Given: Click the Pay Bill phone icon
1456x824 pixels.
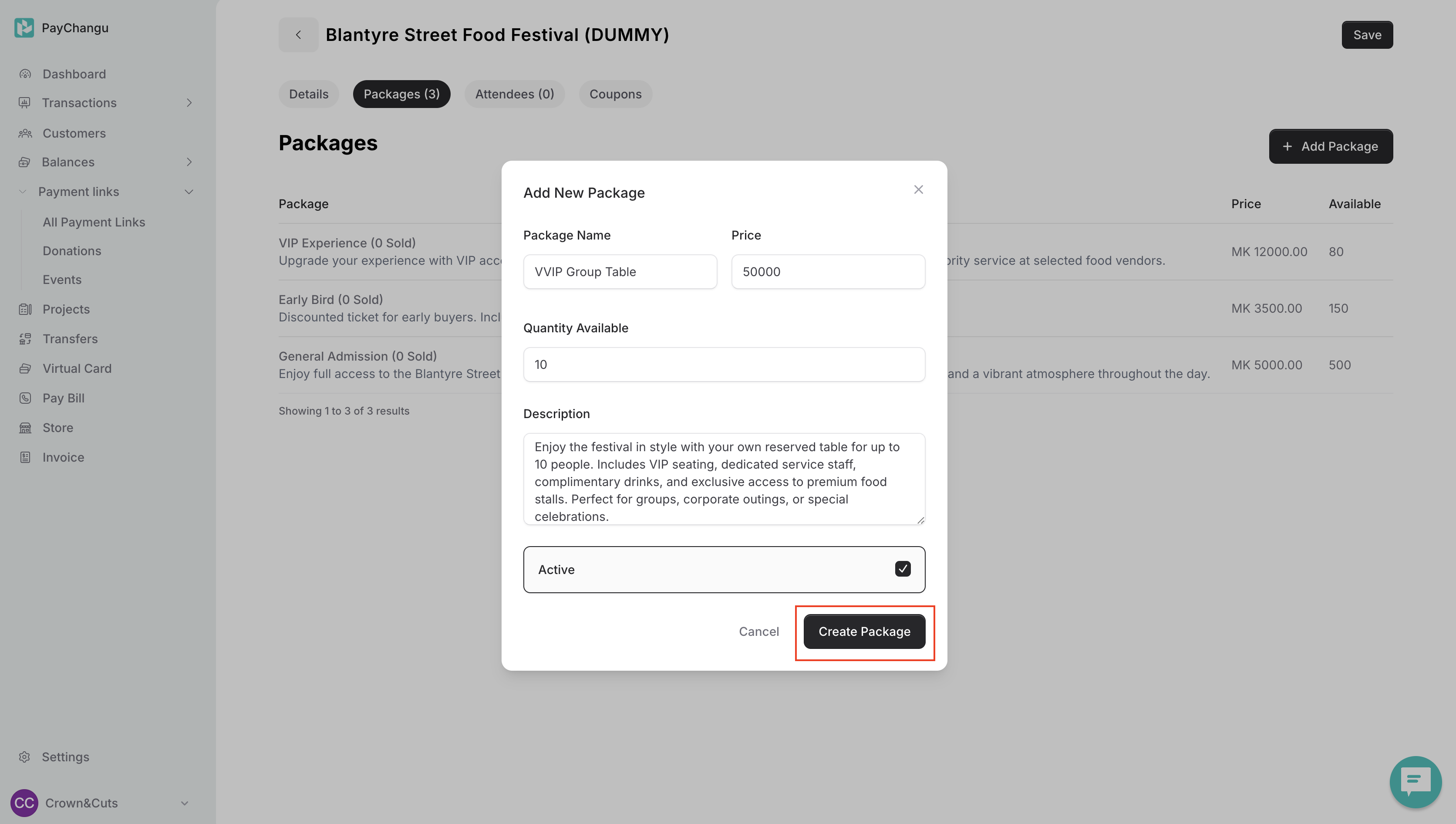Looking at the screenshot, I should [x=25, y=398].
